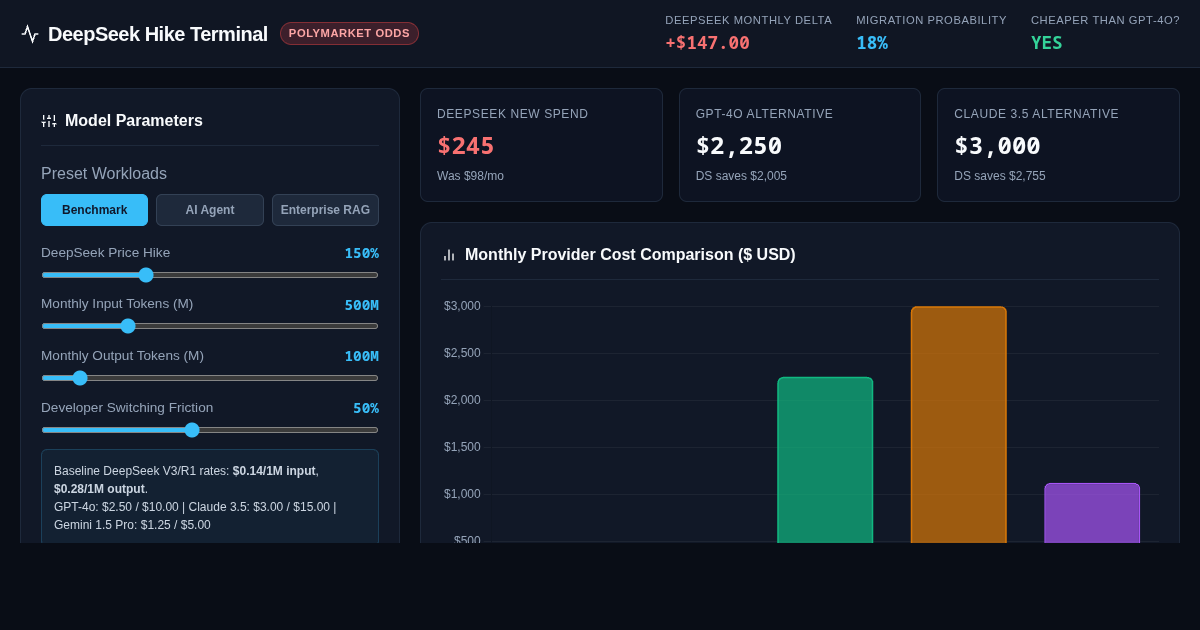Click the baseline DeepSeek rates info box
1200x630 pixels.
[210, 497]
